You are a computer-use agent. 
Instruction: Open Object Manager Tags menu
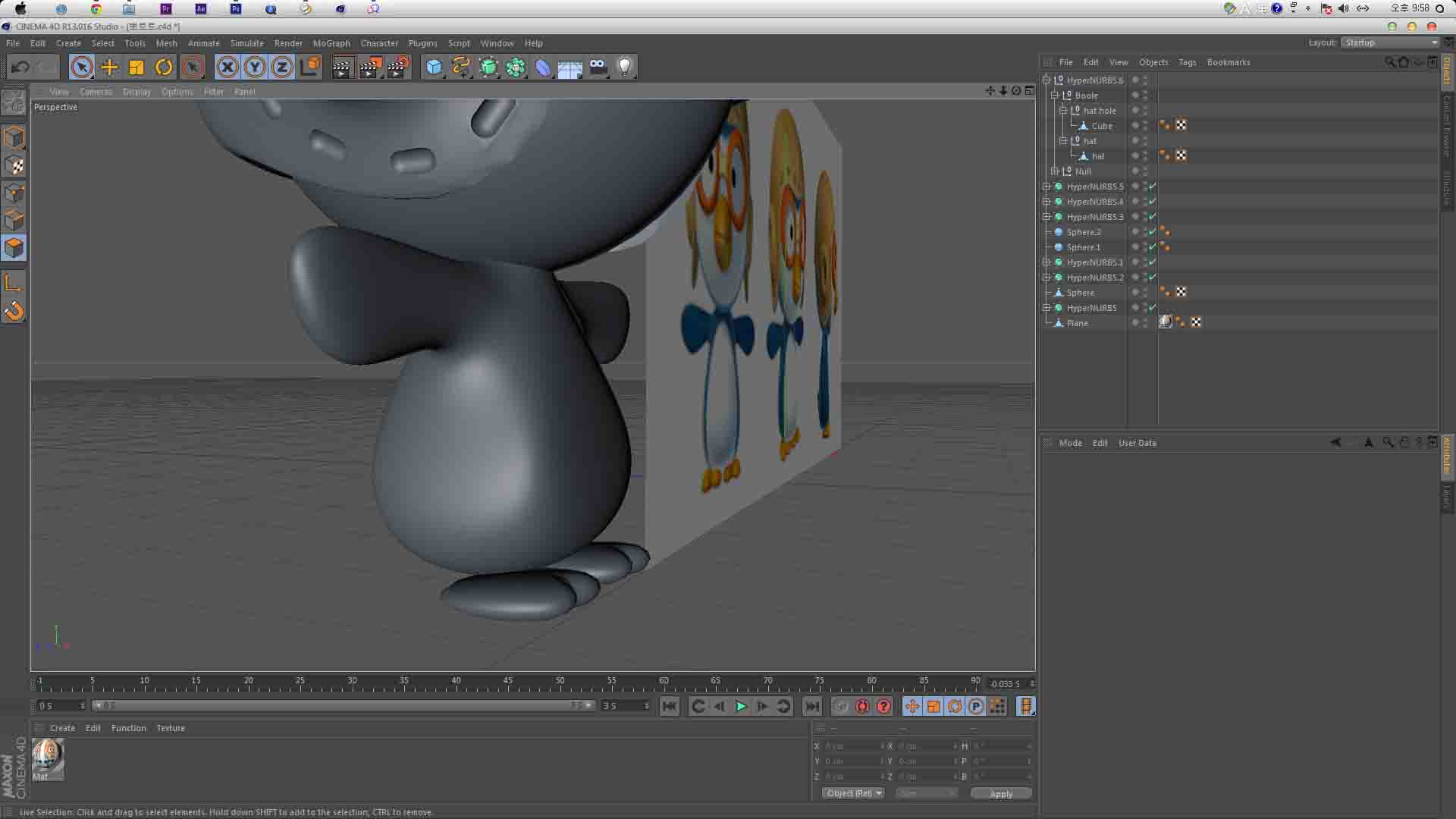coord(1187,62)
